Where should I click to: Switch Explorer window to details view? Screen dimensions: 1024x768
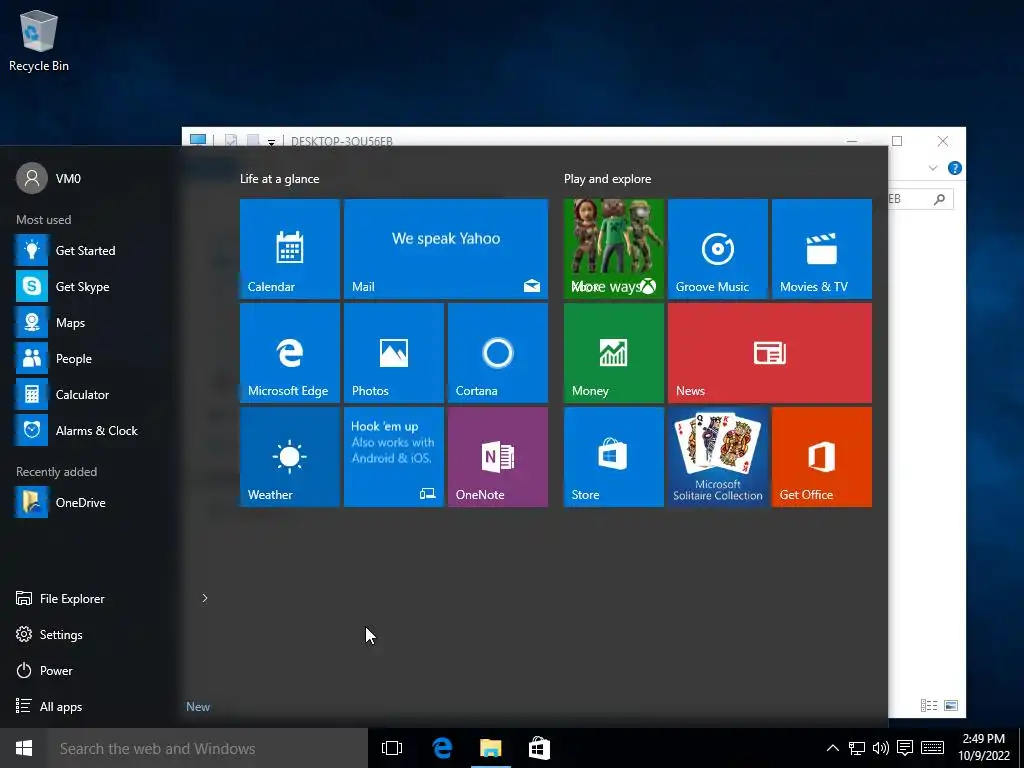pyautogui.click(x=929, y=705)
